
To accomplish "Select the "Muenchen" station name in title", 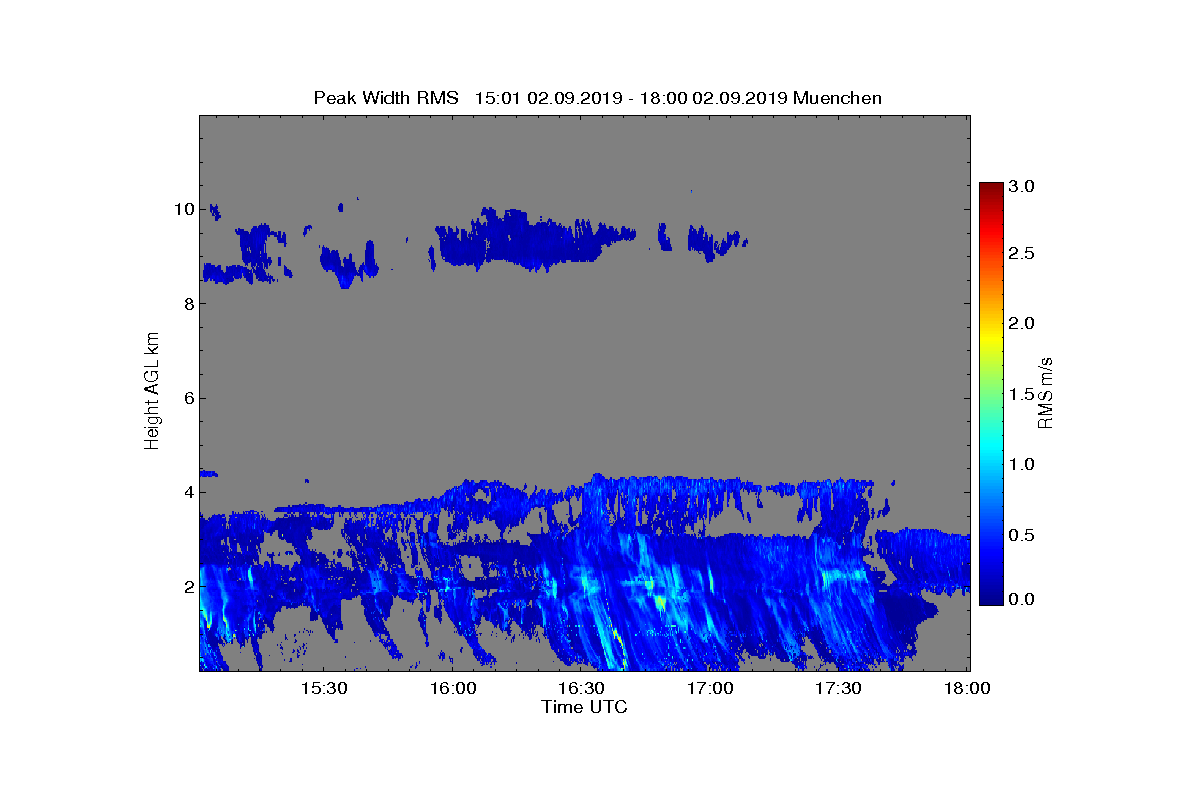I will (837, 98).
